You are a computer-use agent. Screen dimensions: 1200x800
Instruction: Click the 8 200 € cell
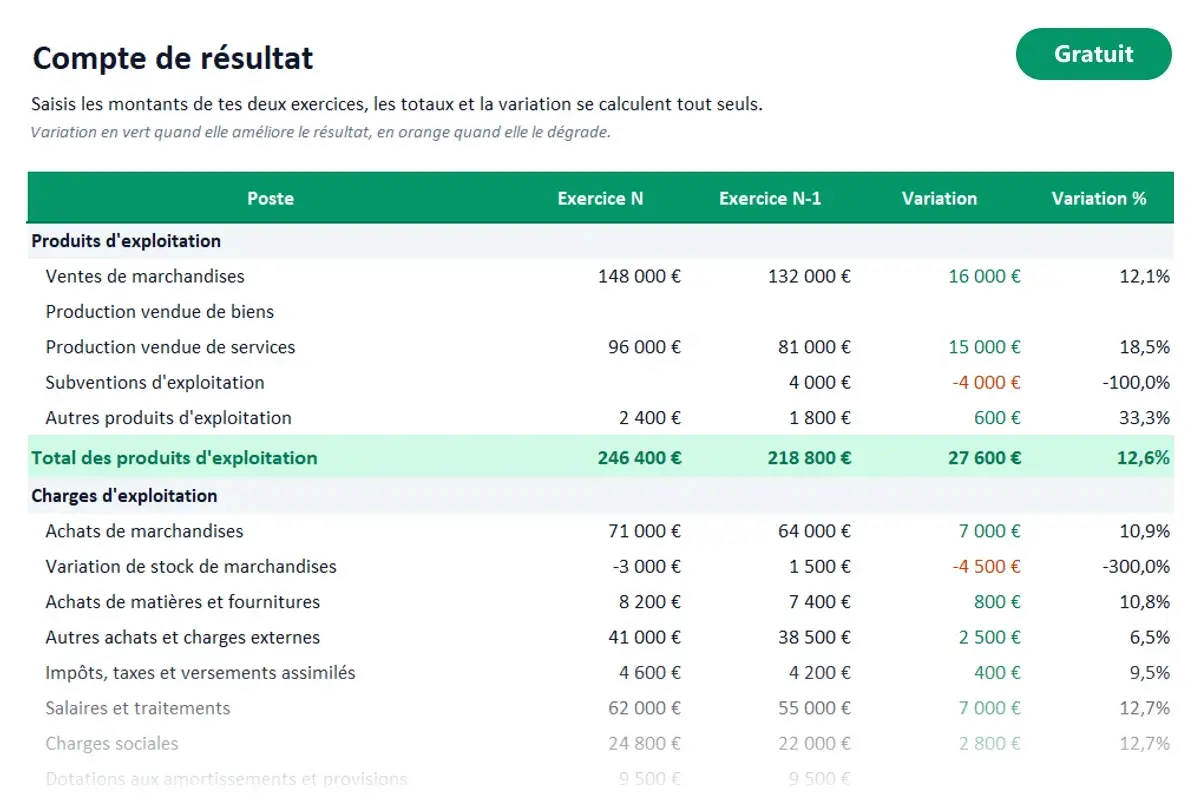649,602
